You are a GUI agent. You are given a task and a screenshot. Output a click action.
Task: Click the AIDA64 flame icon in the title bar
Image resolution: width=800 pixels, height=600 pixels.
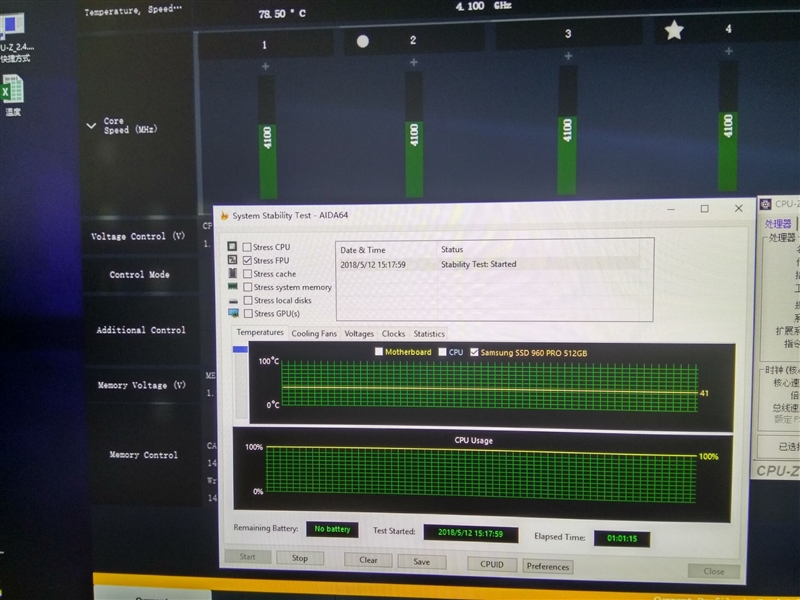pos(224,216)
